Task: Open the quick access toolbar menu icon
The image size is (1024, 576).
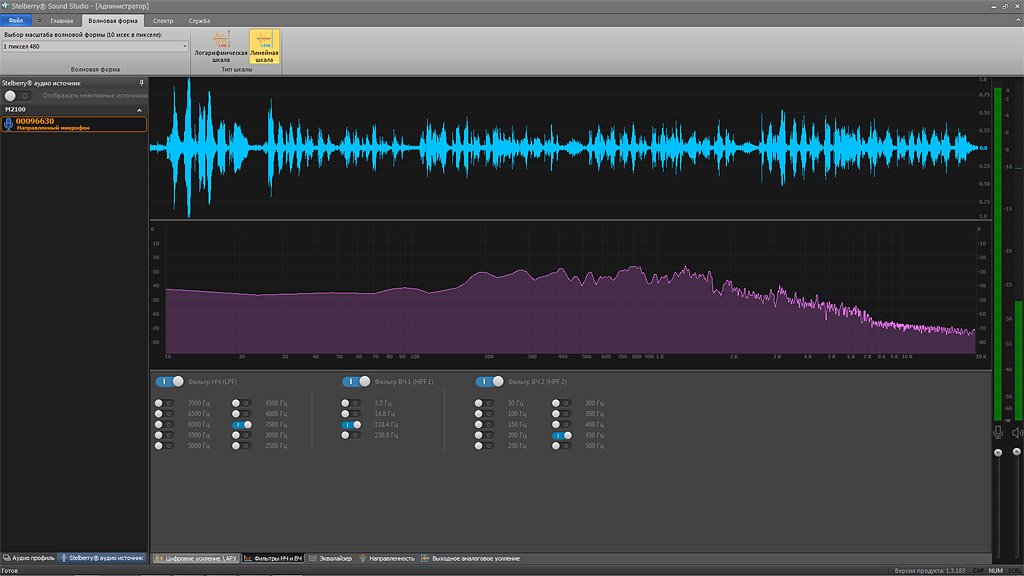Action: (x=40, y=19)
